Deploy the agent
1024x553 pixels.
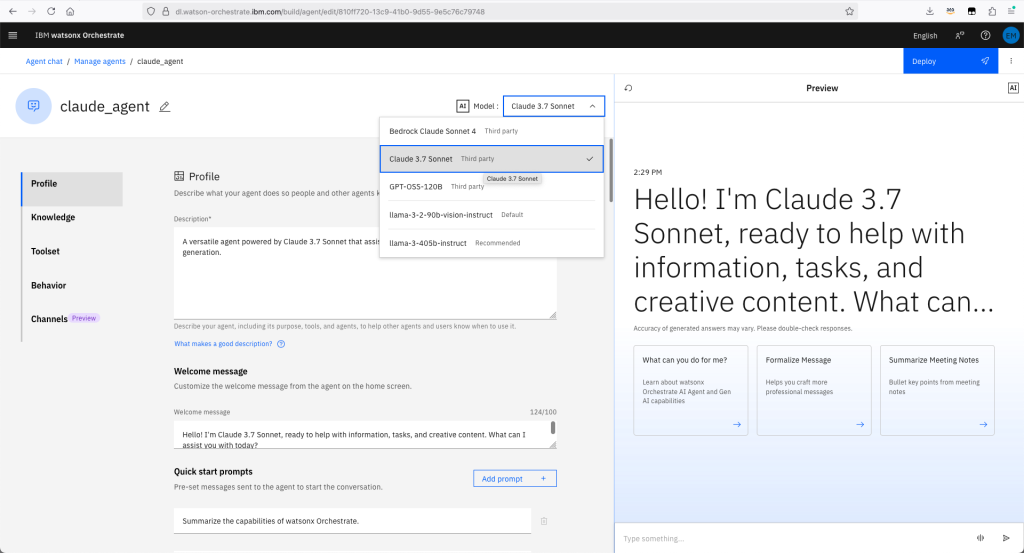pos(950,61)
